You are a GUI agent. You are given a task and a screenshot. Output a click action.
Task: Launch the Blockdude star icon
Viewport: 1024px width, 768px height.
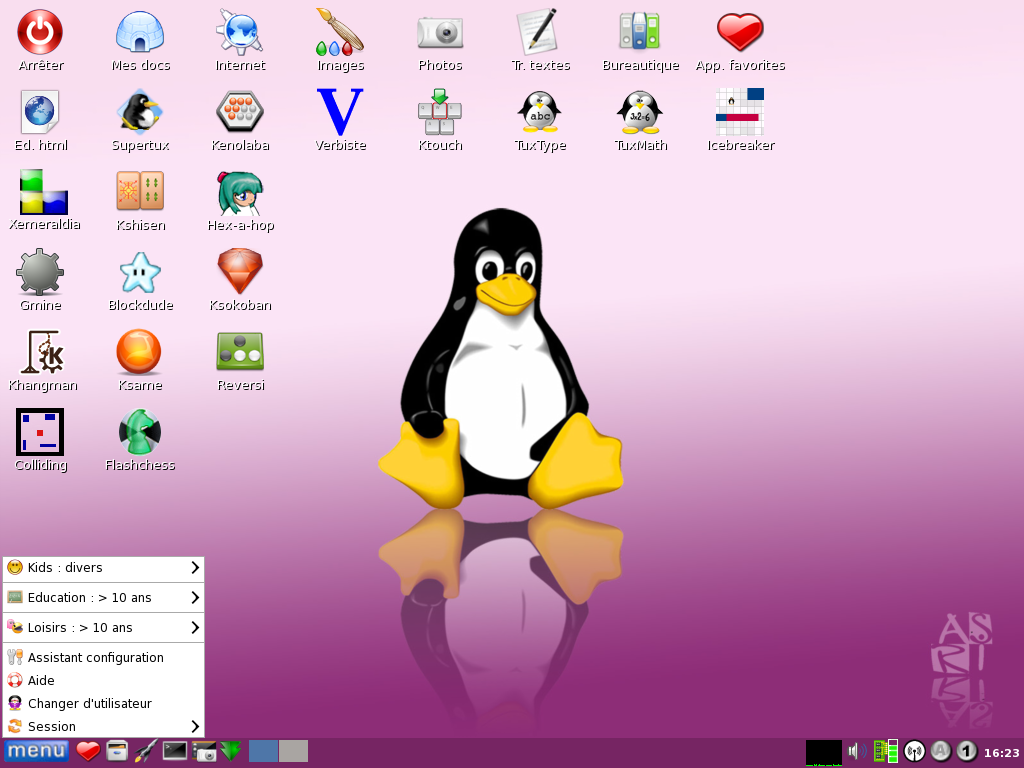pyautogui.click(x=140, y=272)
